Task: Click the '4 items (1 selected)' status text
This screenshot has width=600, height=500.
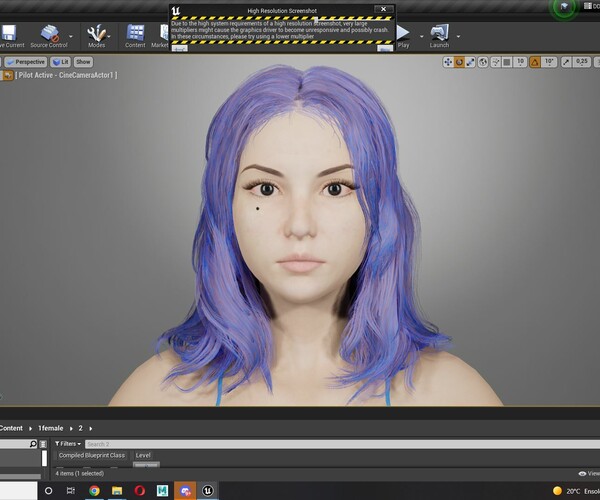Action: (80, 473)
